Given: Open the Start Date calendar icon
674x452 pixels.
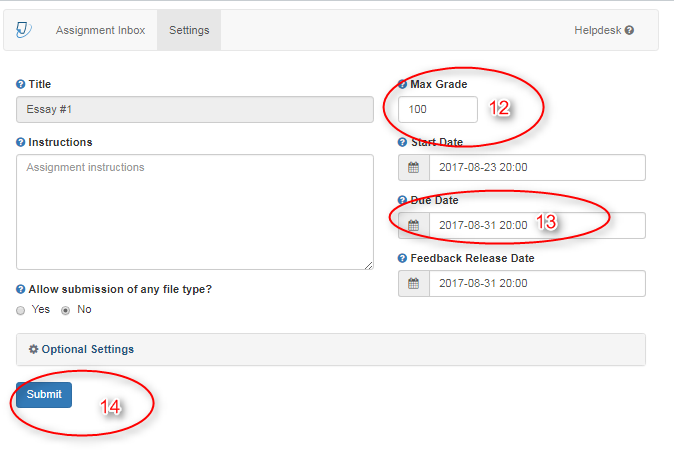Looking at the screenshot, I should click(413, 168).
